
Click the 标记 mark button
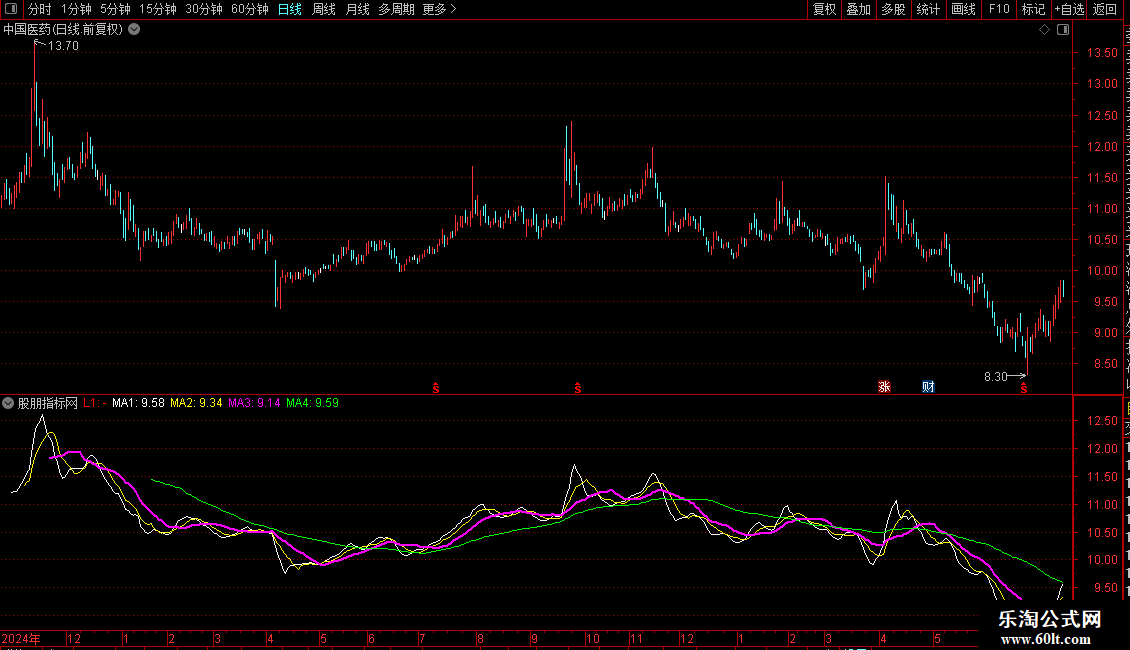[1033, 9]
